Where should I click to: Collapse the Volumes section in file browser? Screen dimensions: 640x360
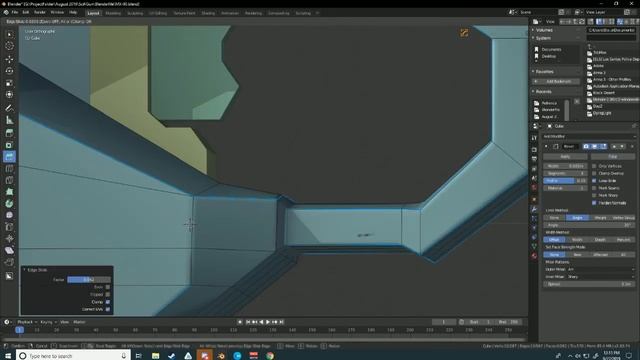pyautogui.click(x=533, y=30)
